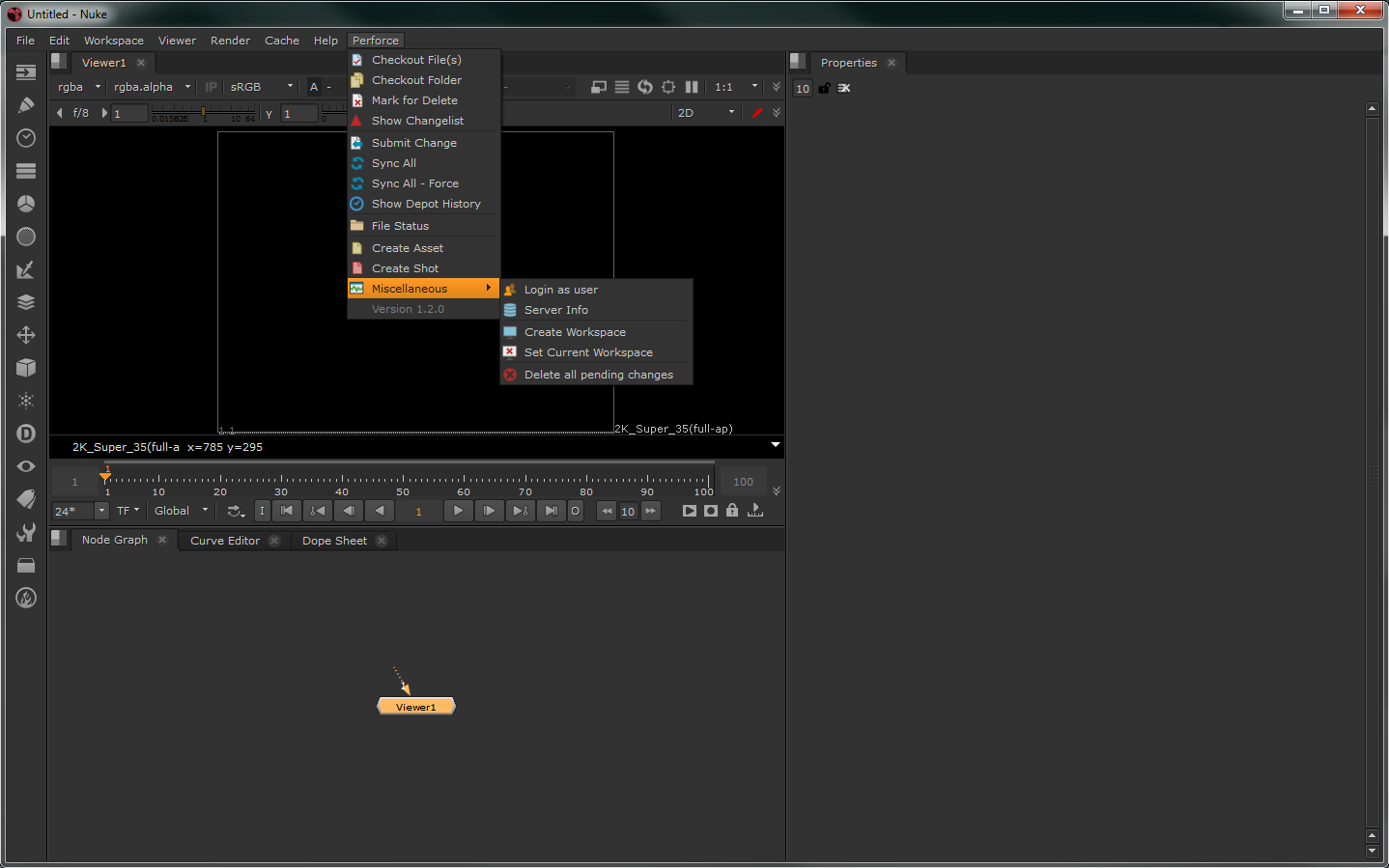Open the Time nodes toolbar menu
Viewport: 1389px width, 868px height.
[x=26, y=138]
